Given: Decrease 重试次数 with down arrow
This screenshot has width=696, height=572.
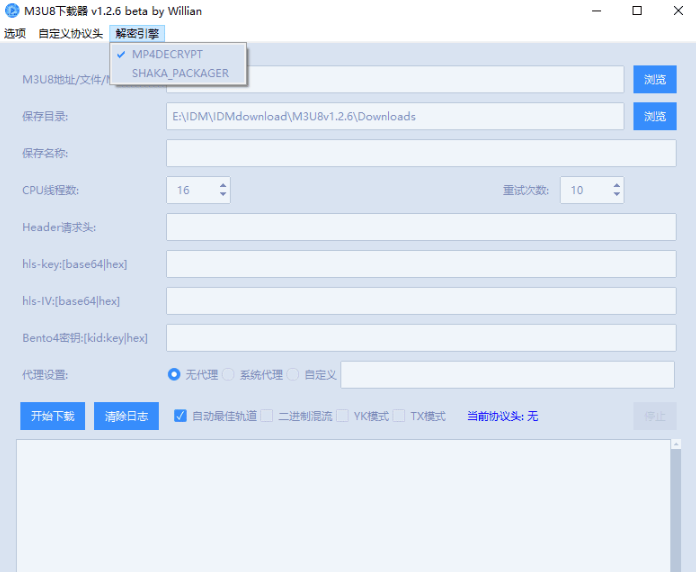Looking at the screenshot, I should 617,195.
